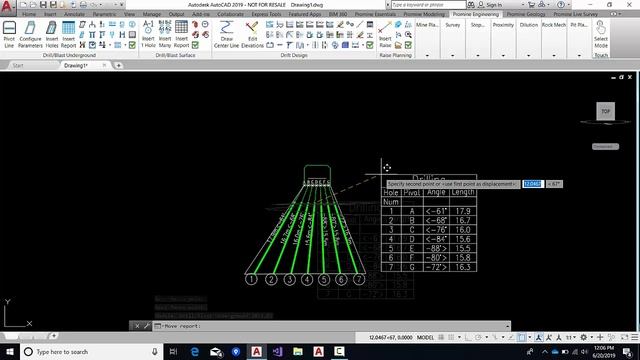
Task: Open the annotation scale 1:1 dropdown
Action: click(571, 338)
